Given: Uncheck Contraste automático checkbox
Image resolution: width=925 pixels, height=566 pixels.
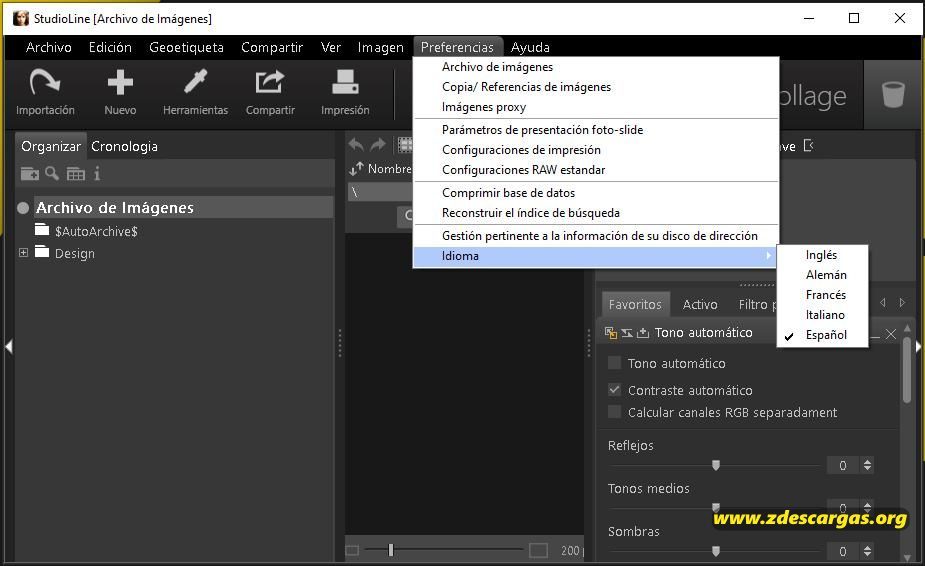Looking at the screenshot, I should click(x=614, y=390).
